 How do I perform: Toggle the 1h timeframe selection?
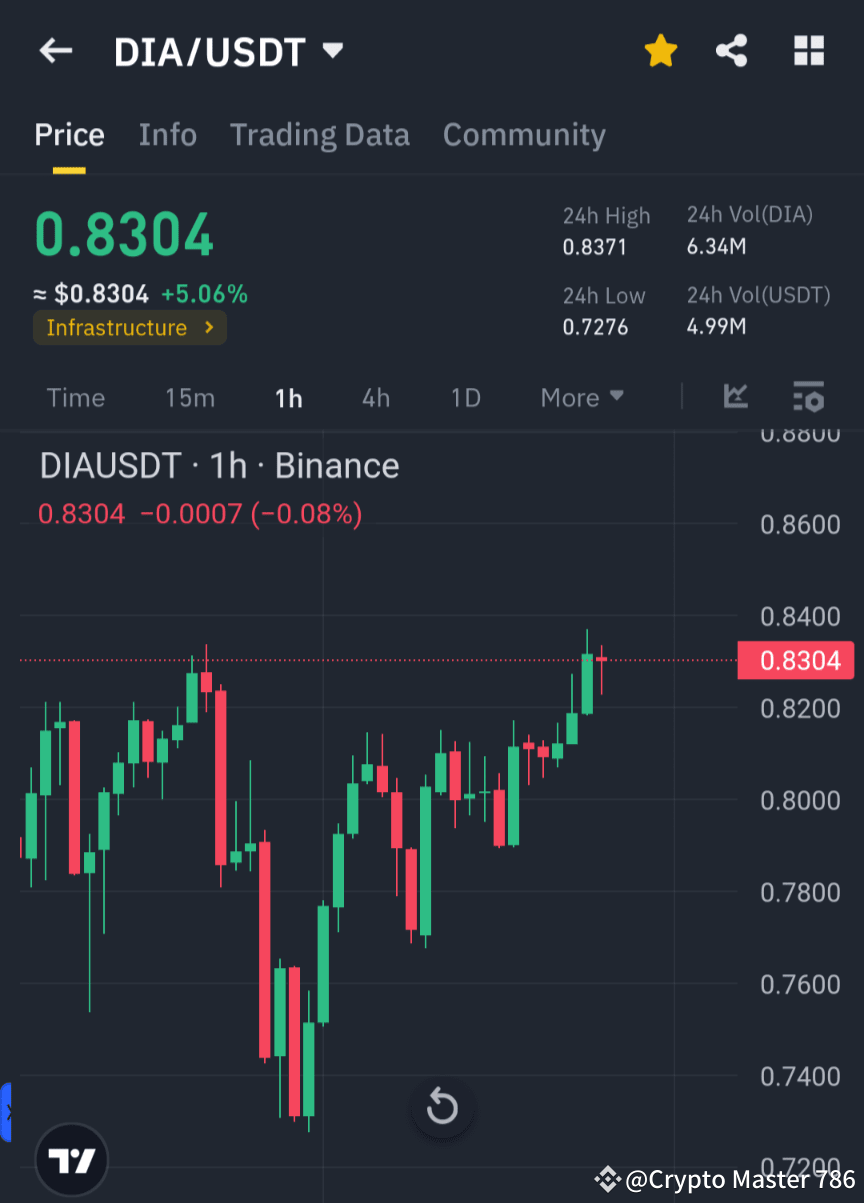coord(288,397)
